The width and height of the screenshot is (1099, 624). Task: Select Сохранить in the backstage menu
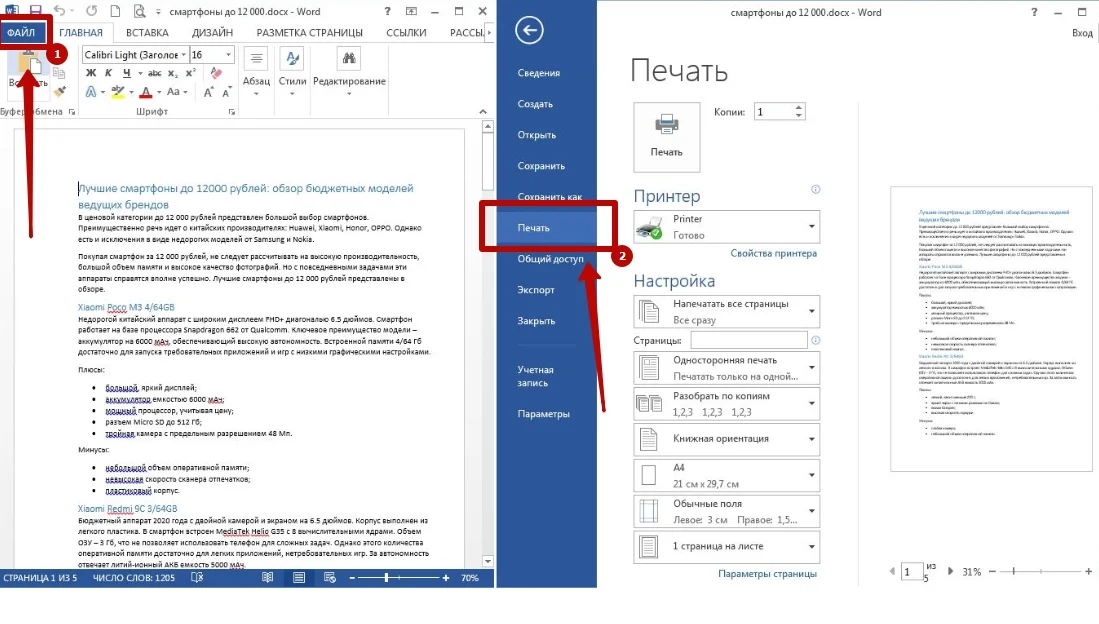pyautogui.click(x=541, y=166)
